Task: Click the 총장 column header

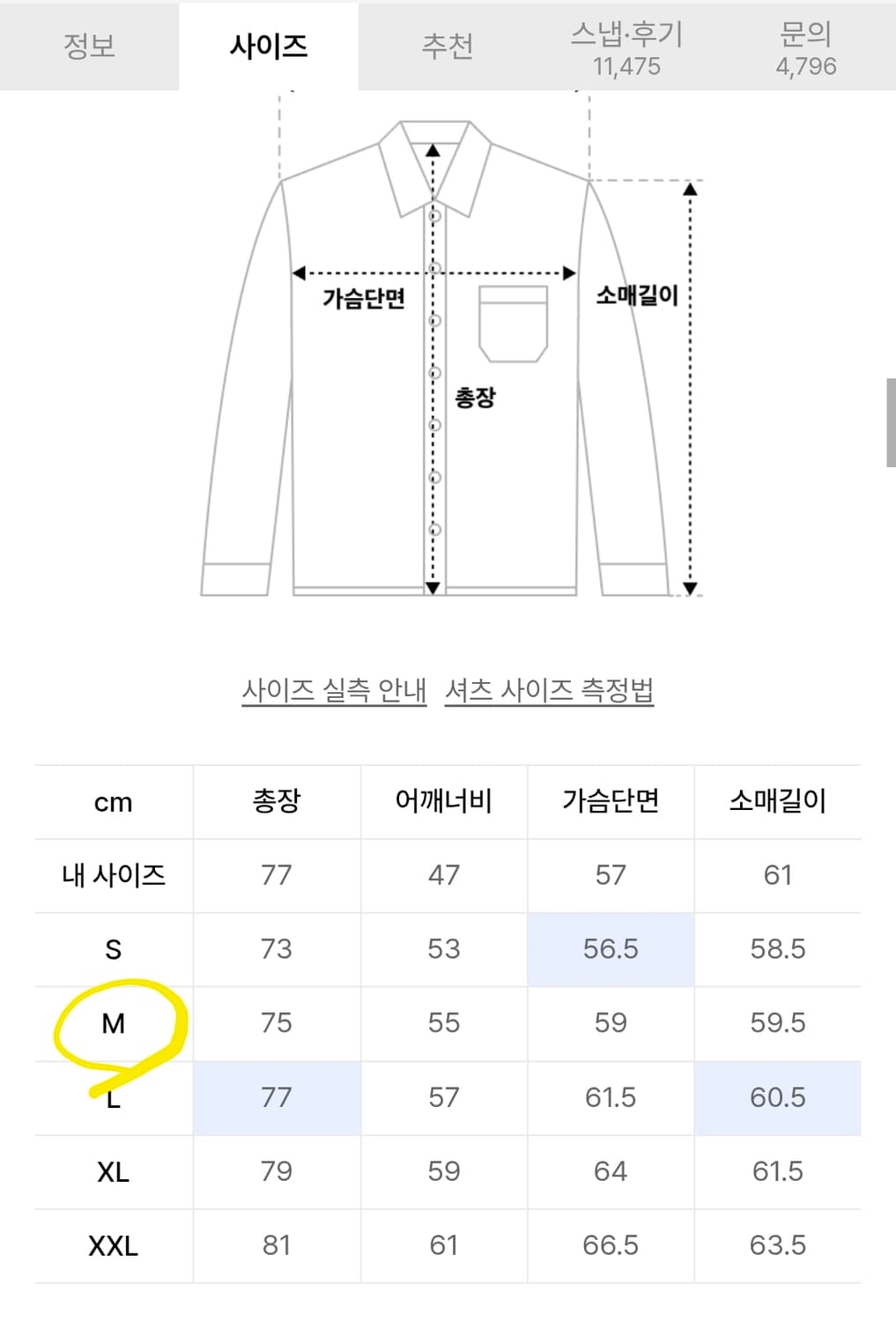Action: (x=277, y=801)
